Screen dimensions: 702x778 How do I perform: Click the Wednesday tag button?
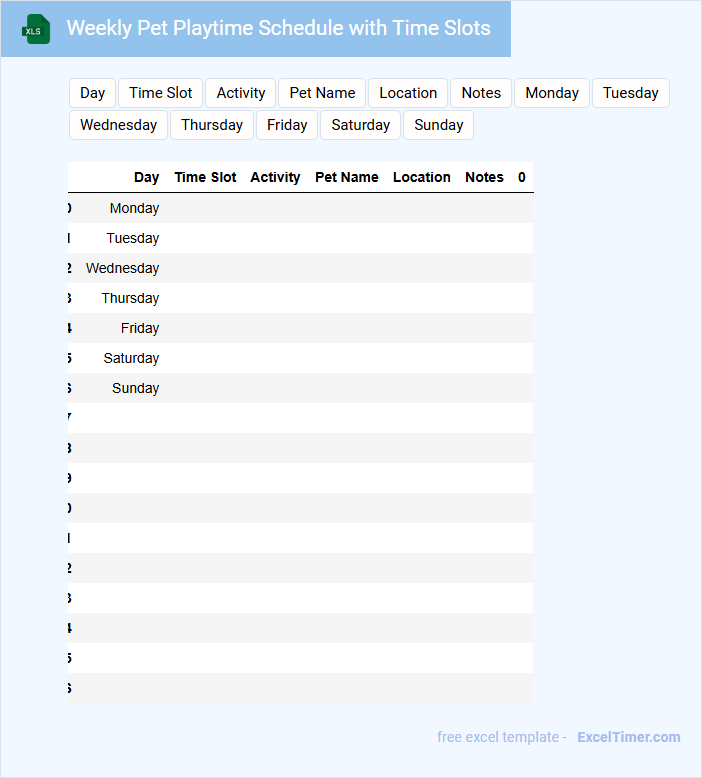click(x=119, y=125)
